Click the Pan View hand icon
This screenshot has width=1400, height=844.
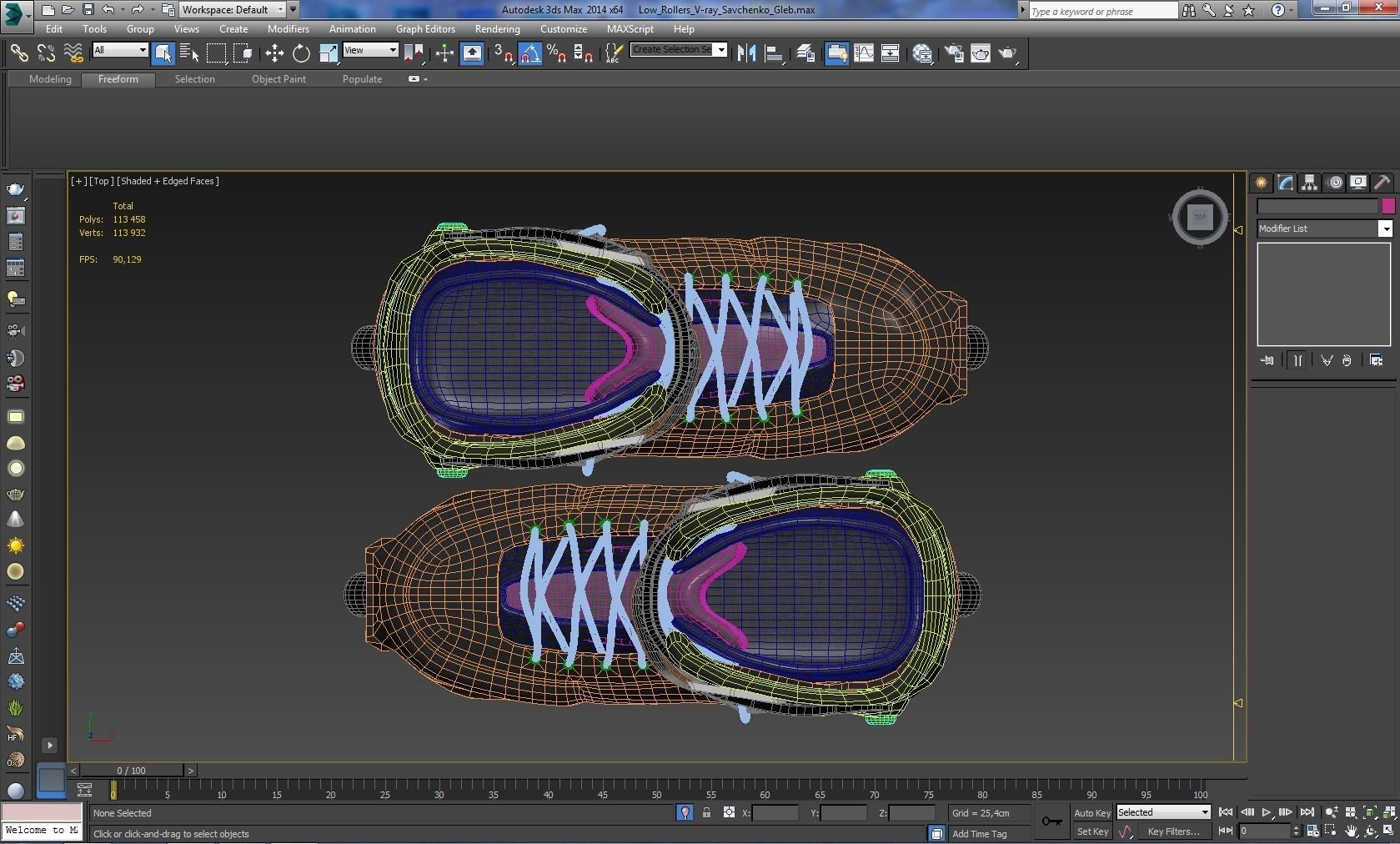click(1351, 831)
